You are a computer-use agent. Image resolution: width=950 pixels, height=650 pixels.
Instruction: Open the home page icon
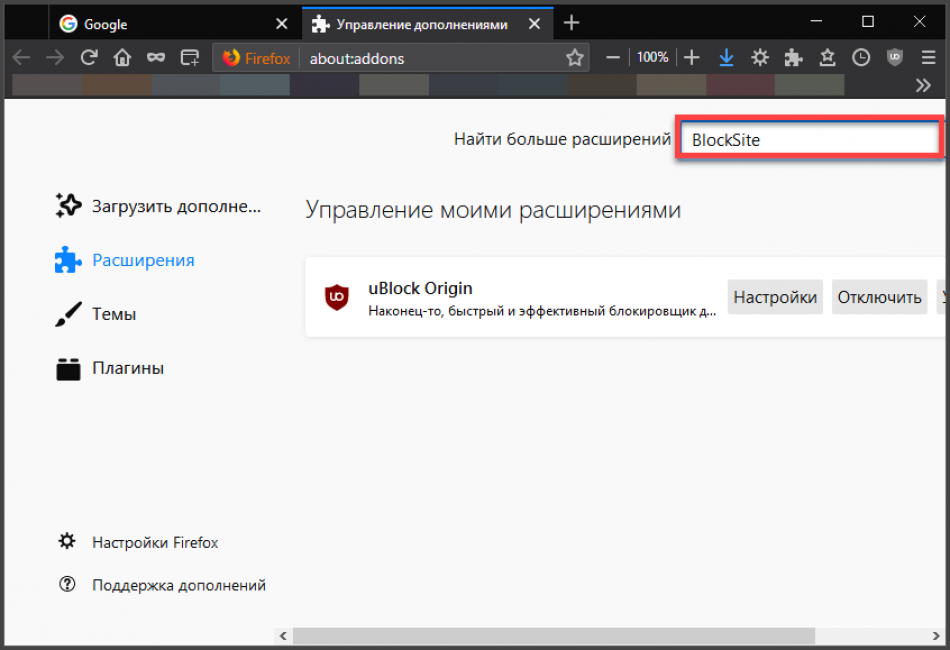click(x=122, y=58)
